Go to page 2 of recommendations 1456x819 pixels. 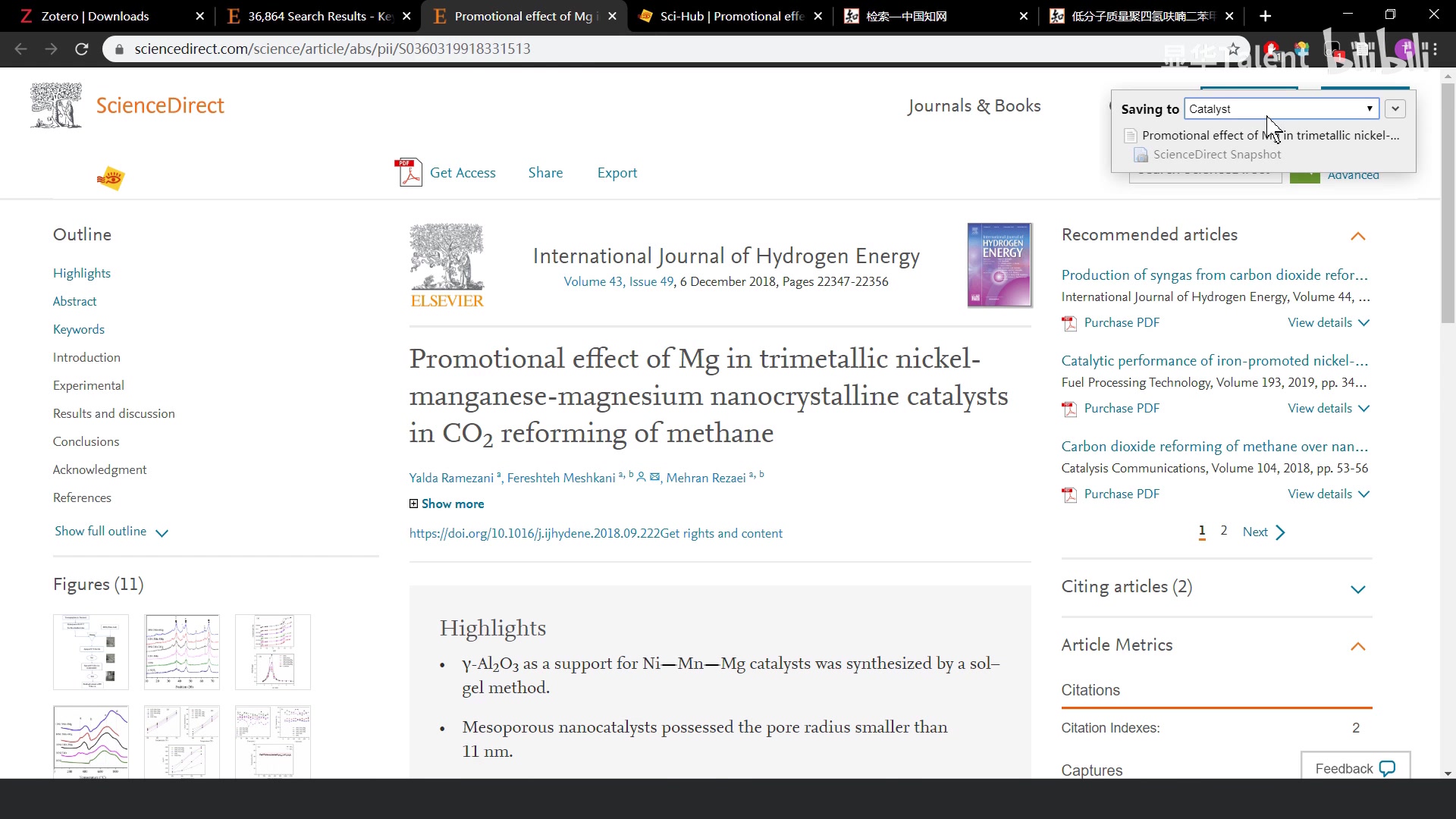pos(1224,531)
